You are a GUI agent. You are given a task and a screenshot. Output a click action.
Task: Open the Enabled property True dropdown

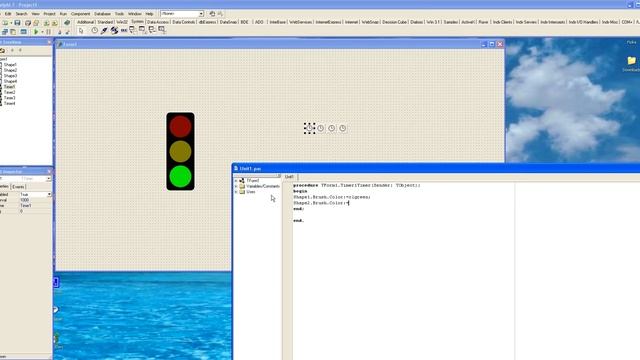(49, 195)
